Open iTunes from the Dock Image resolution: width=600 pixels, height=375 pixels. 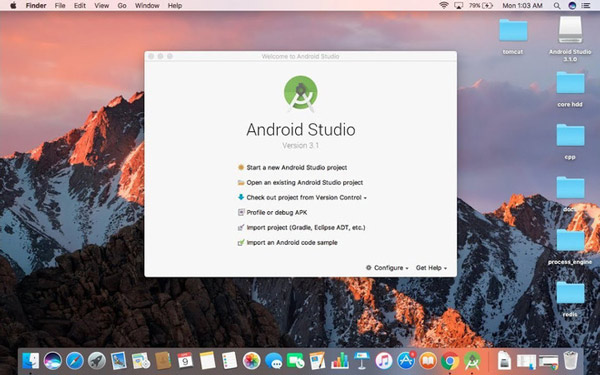point(384,360)
